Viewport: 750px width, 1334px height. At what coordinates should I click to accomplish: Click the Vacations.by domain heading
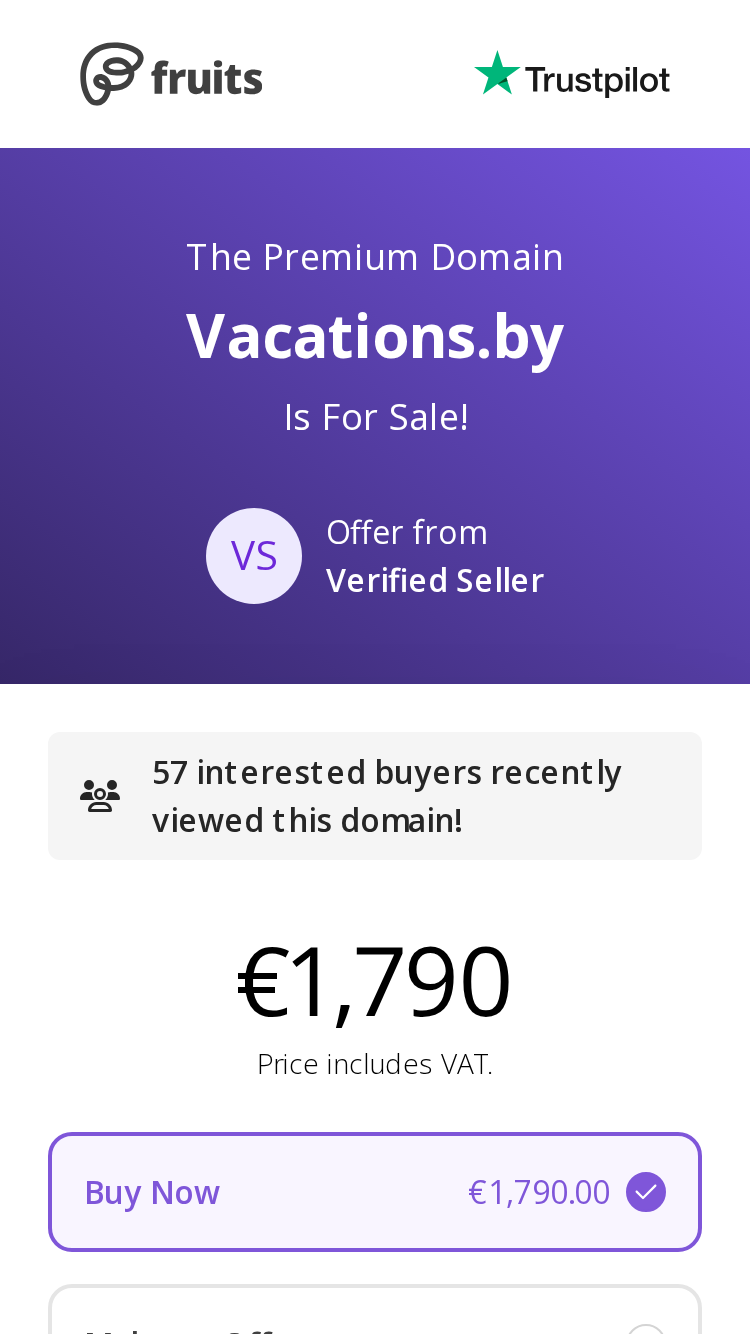(x=375, y=336)
